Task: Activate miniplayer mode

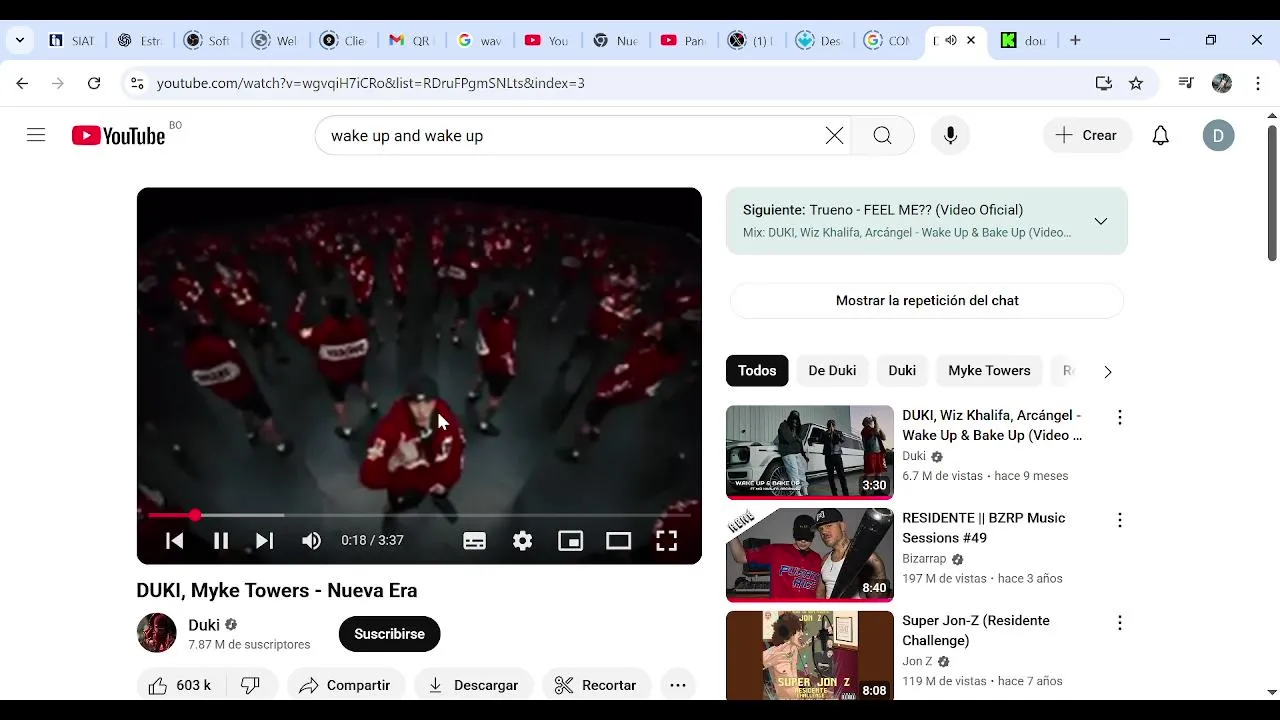Action: point(570,541)
